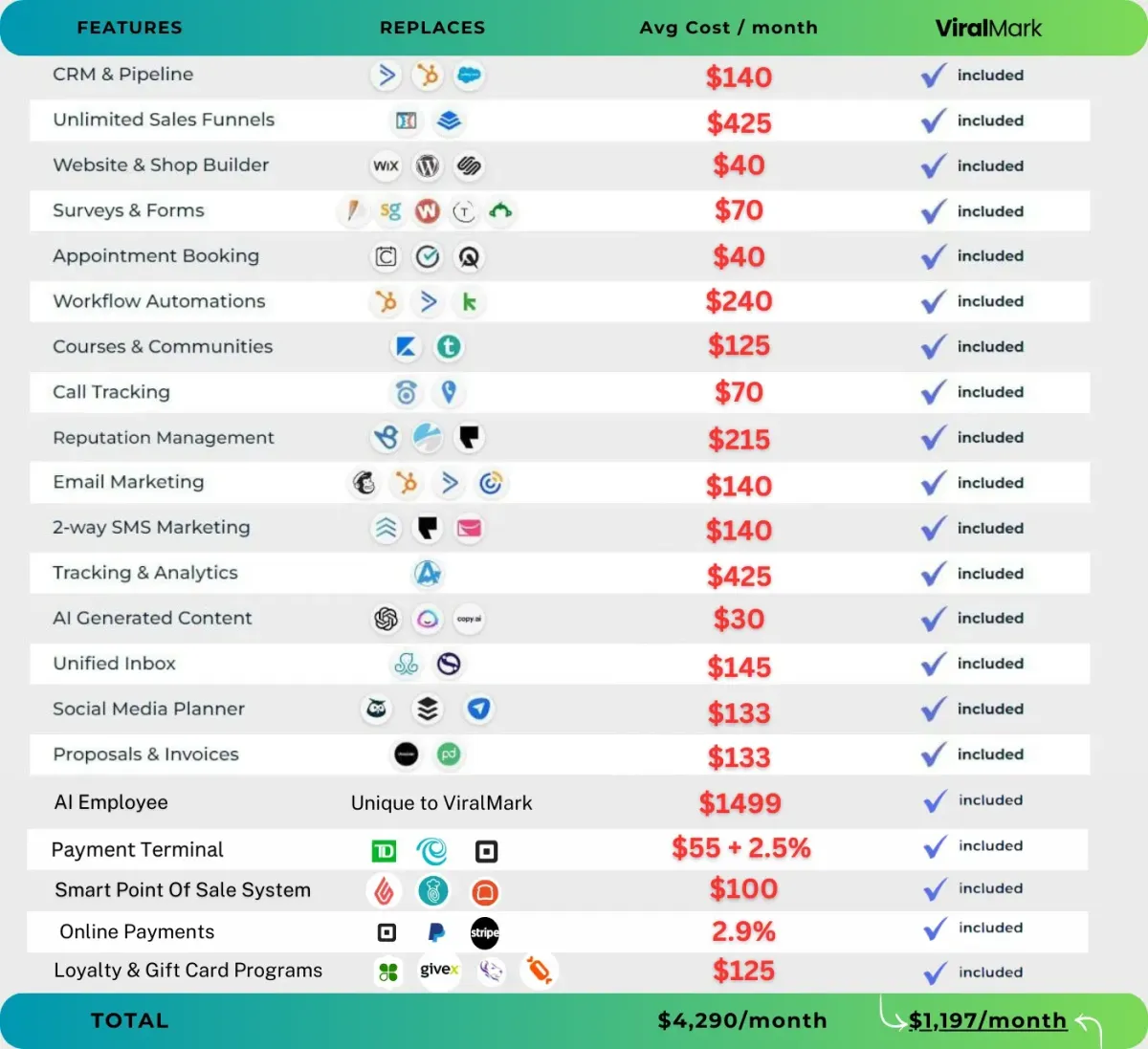
Task: Select the TD bank icon in Payment Terminal row
Action: (x=384, y=851)
